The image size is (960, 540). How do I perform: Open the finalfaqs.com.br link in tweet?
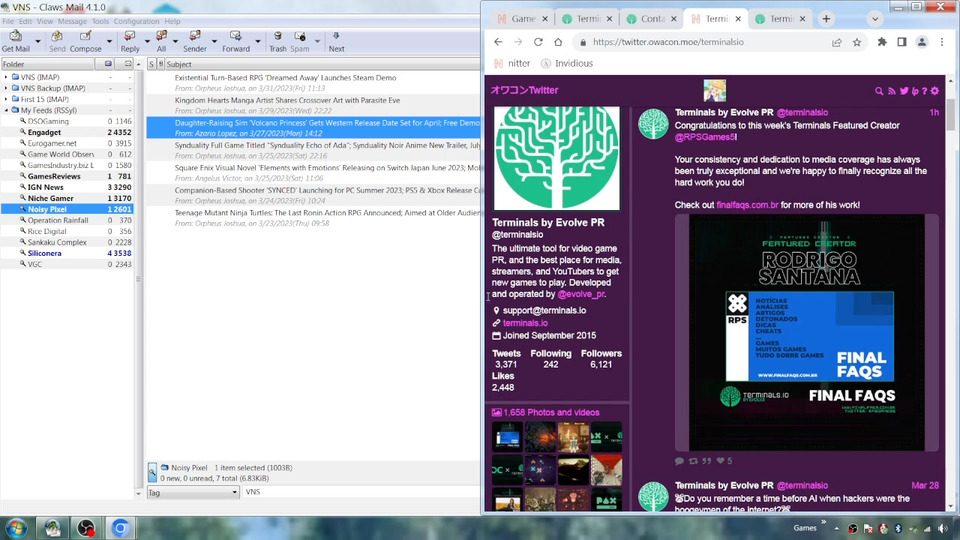(747, 205)
